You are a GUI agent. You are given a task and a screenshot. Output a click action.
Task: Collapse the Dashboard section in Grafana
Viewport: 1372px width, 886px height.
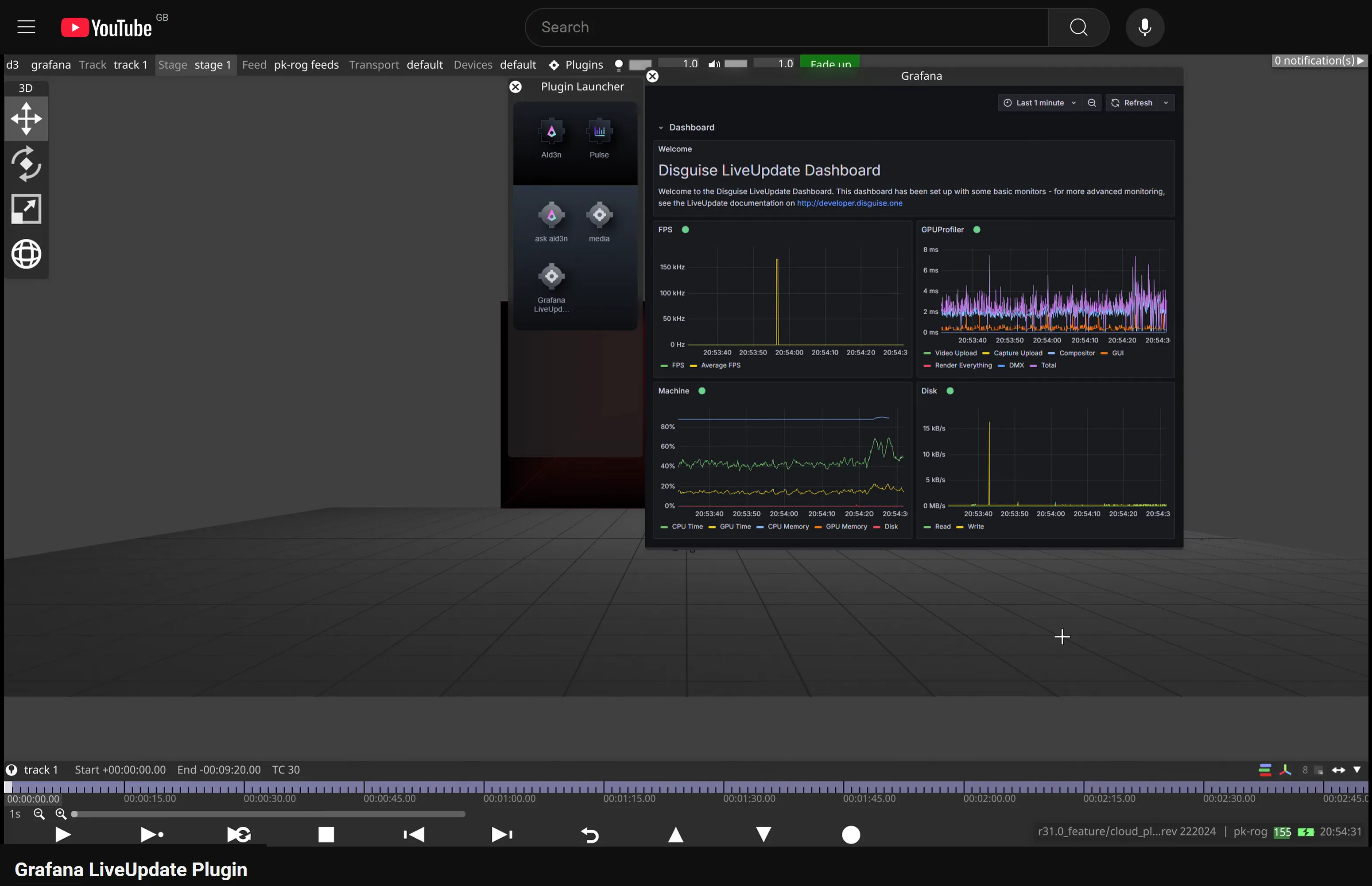[661, 127]
